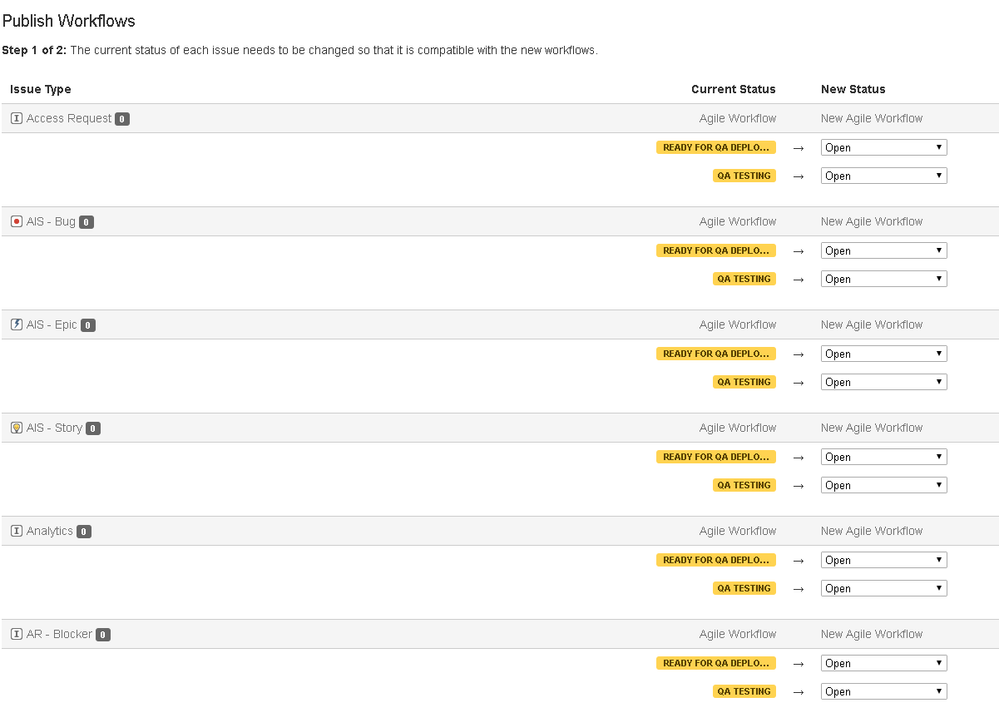Viewport: 999px width, 718px height.
Task: Click the QA TESTING lozenge under AIS - Bug
Action: click(x=744, y=278)
